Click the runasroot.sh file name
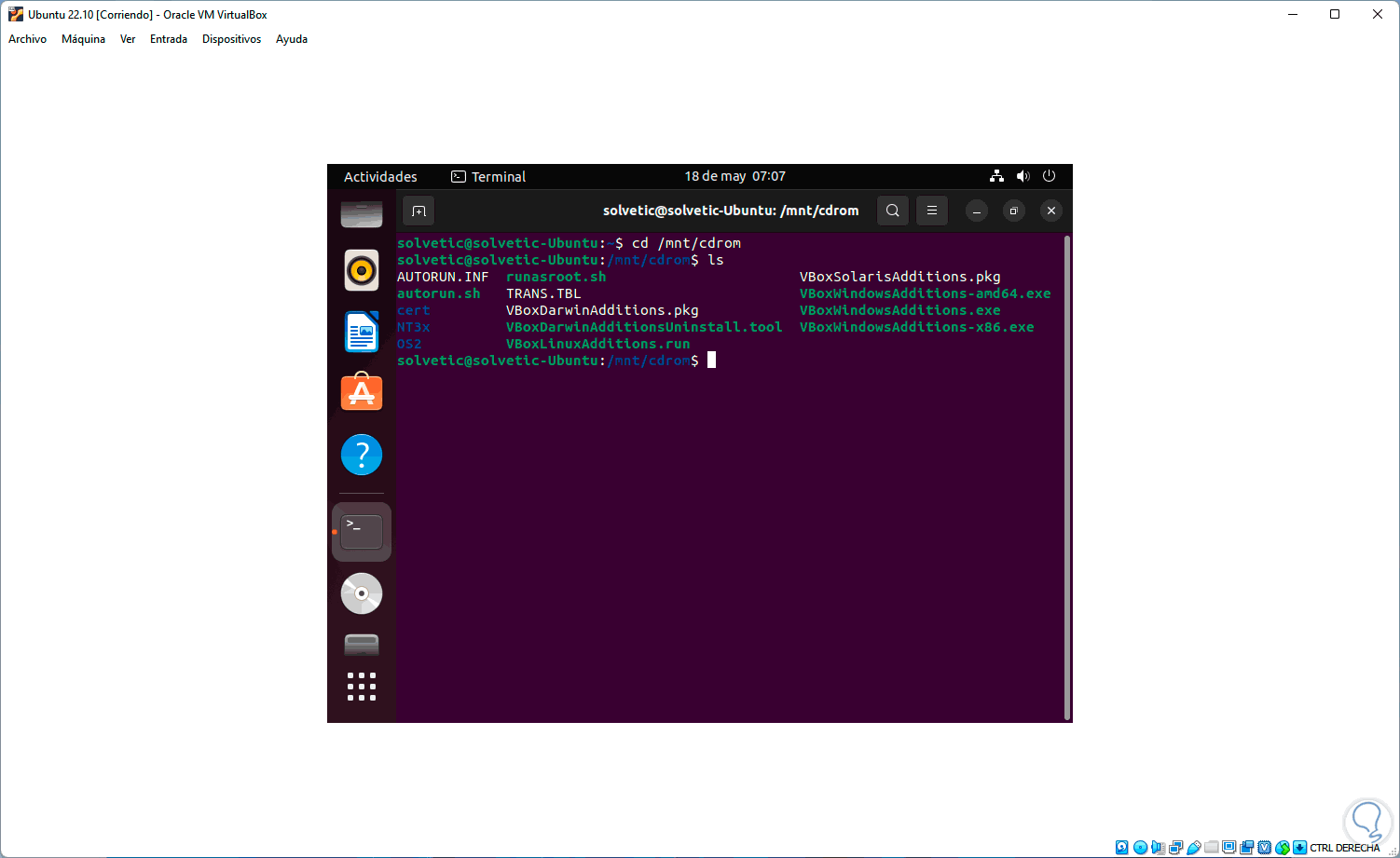Viewport: 1400px width, 858px height. (556, 277)
